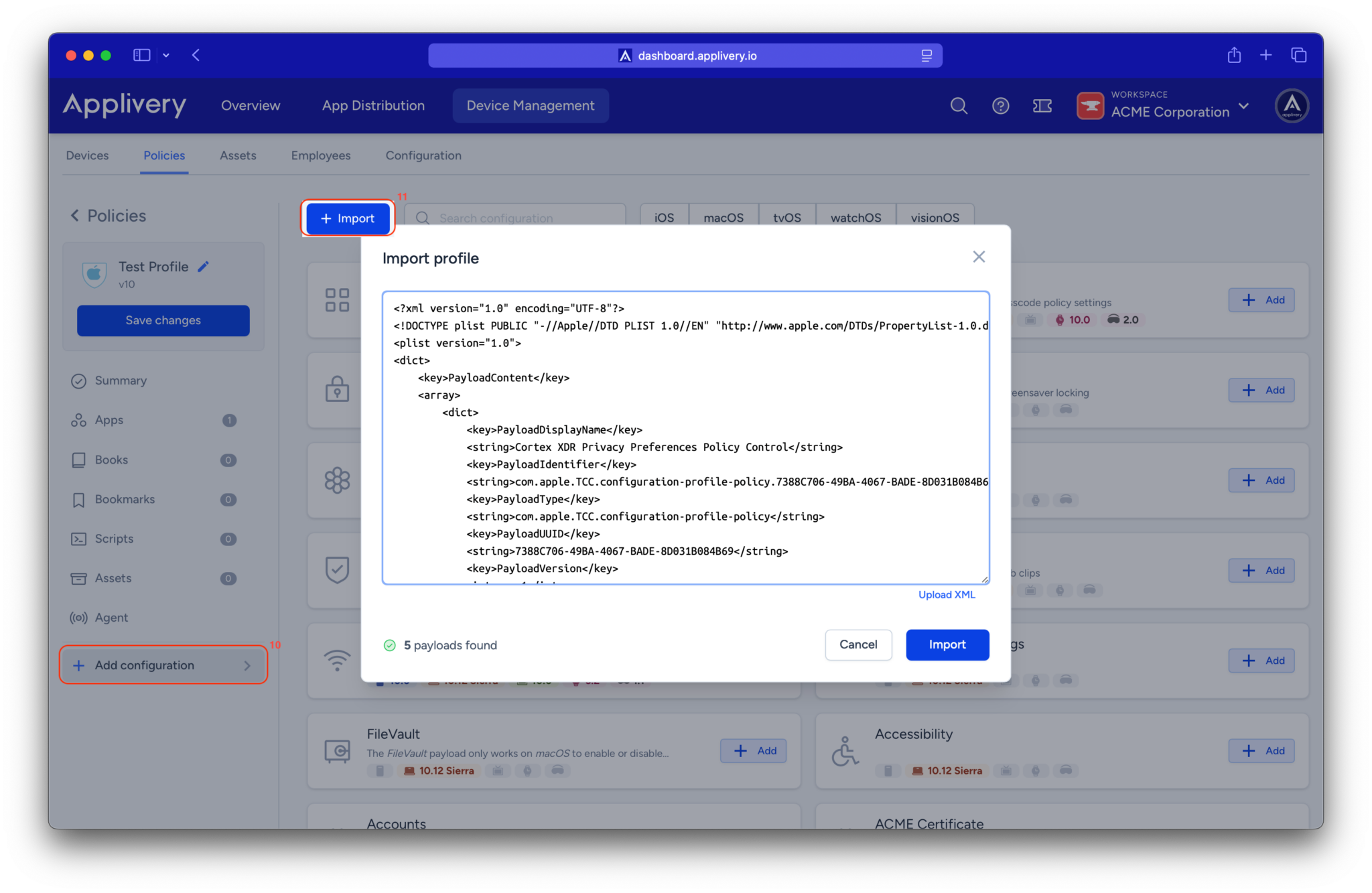Click the Safari share icon
Screen dimensions: 1372x893
(1234, 56)
